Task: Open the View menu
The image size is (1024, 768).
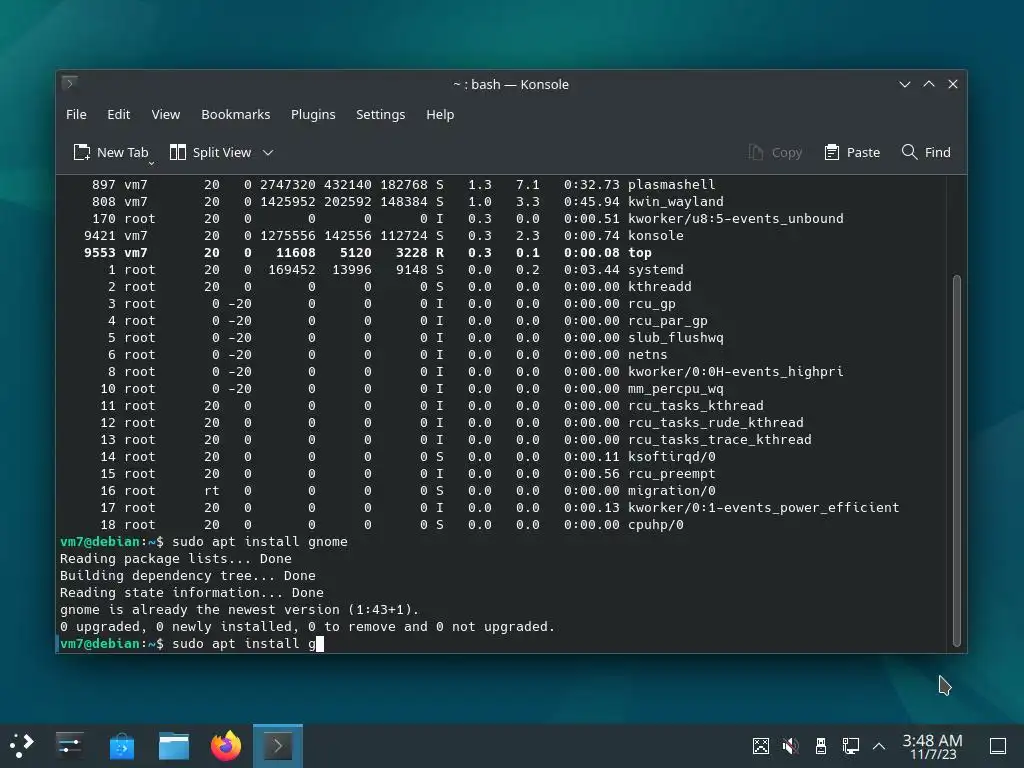Action: click(165, 114)
